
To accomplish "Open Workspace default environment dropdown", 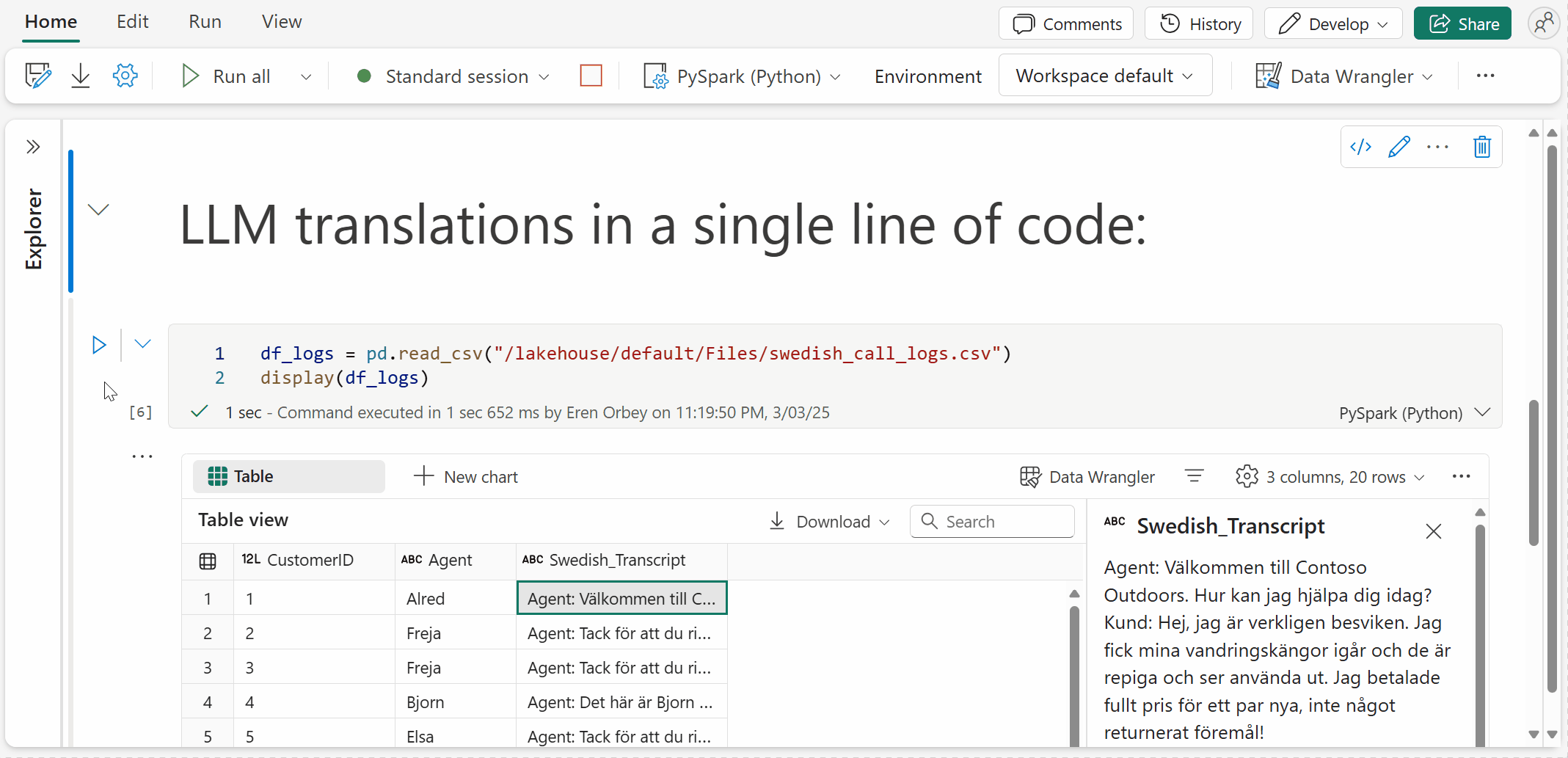I will pos(1105,75).
